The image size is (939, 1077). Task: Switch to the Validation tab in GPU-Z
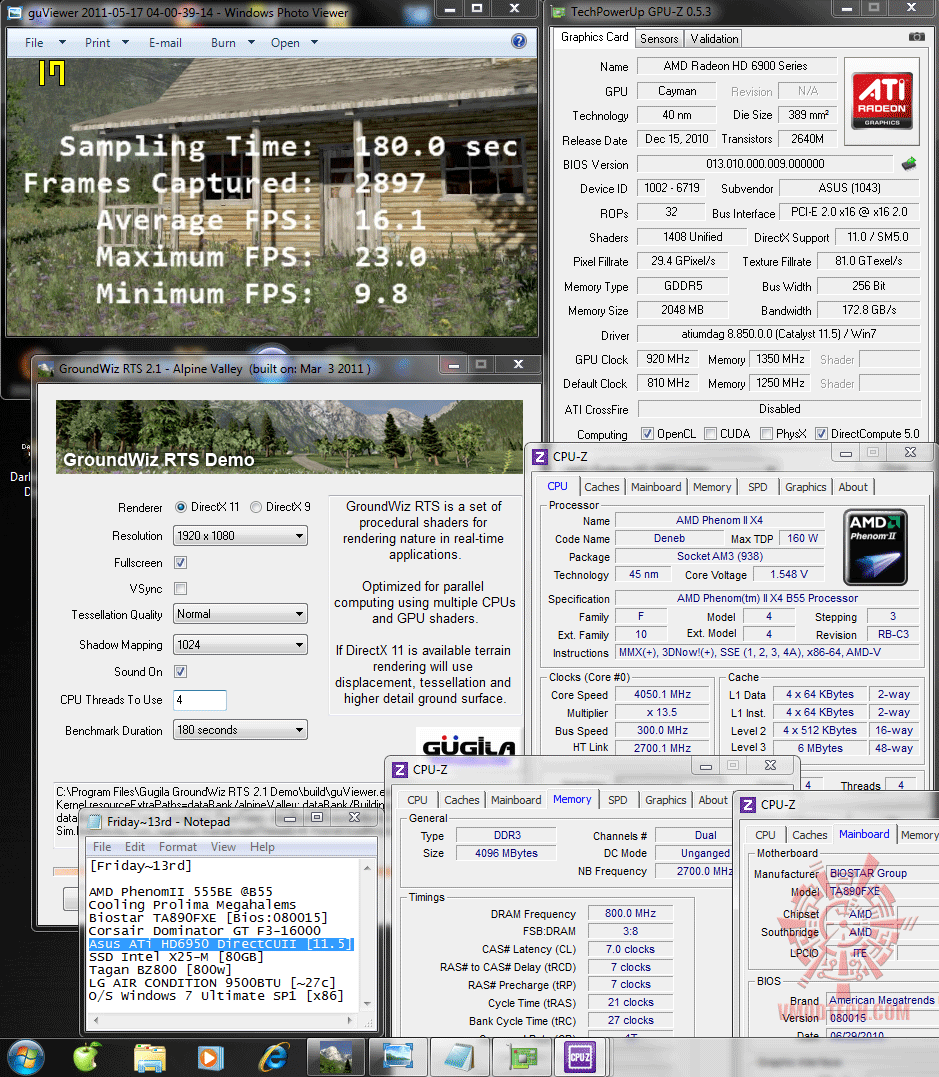coord(714,38)
